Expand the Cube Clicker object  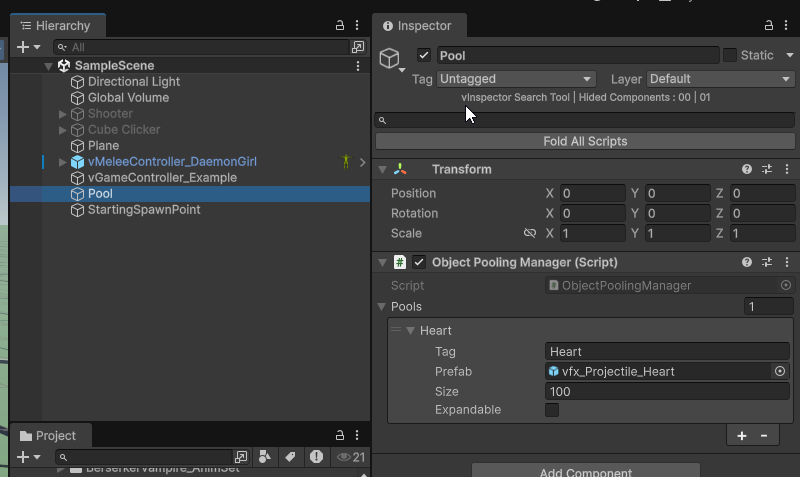click(62, 130)
